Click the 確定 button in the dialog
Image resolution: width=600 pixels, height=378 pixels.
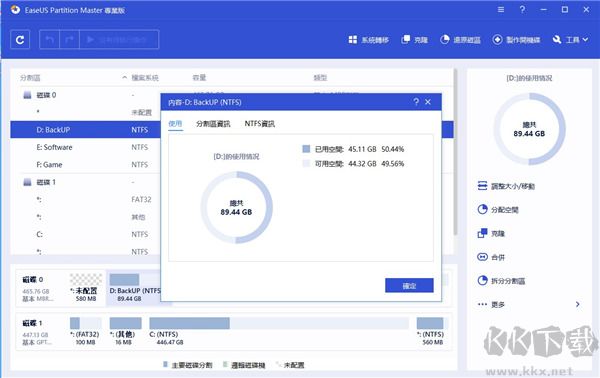[x=409, y=285]
